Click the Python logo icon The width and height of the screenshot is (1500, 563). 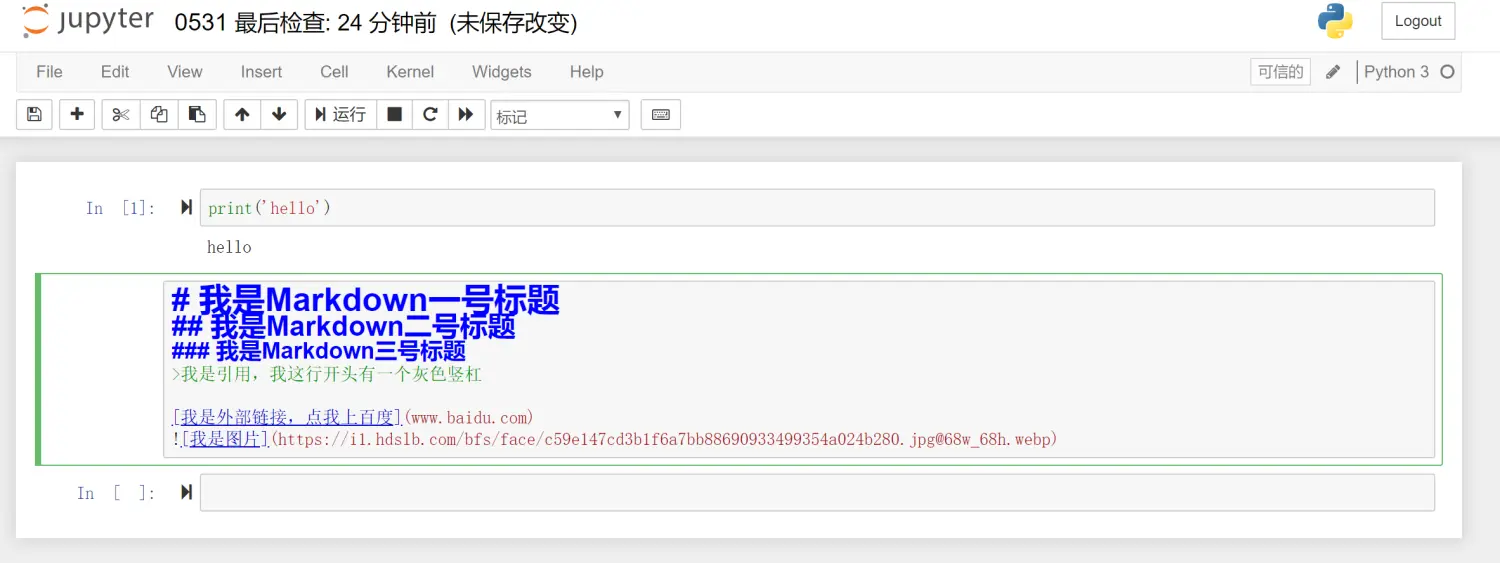tap(1335, 21)
